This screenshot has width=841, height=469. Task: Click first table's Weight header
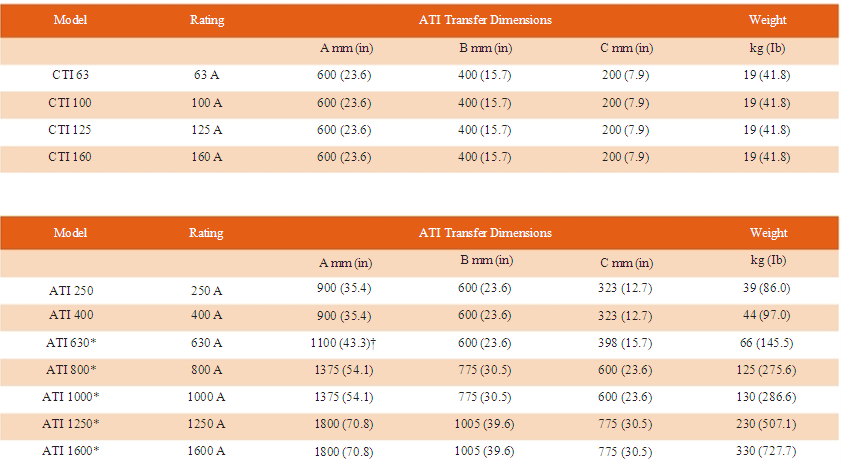768,20
